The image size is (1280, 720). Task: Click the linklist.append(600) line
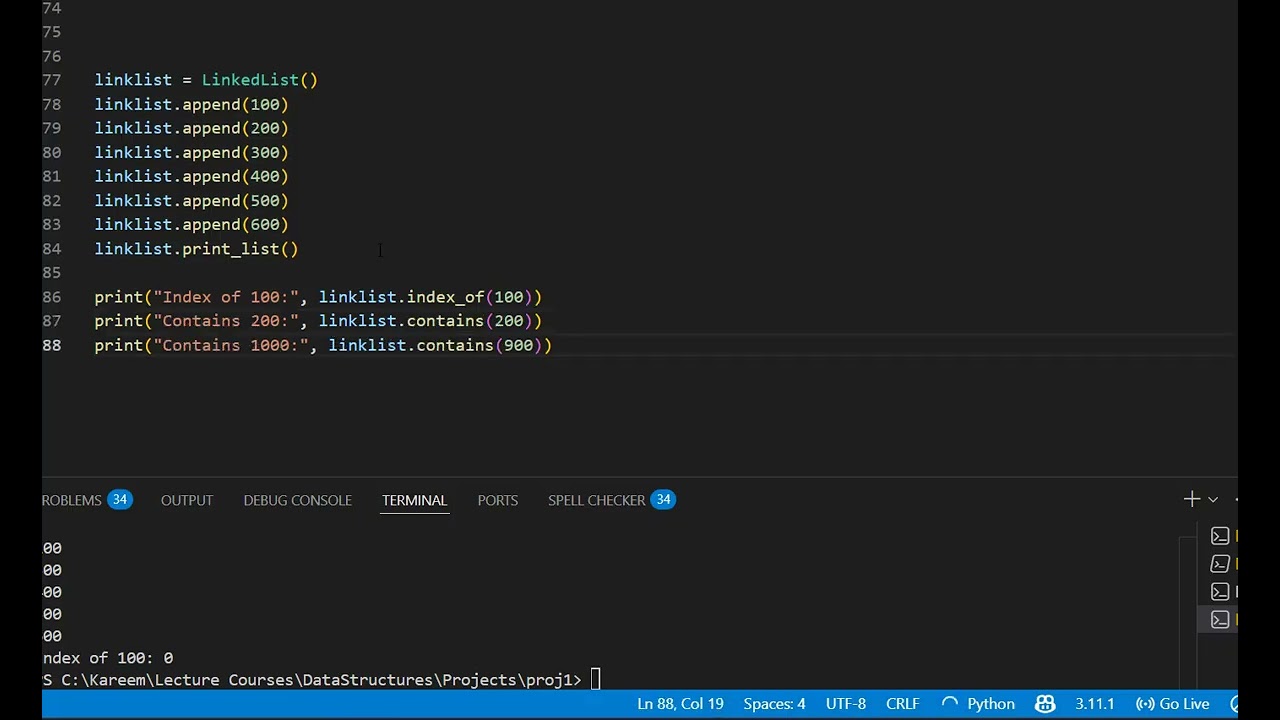192,224
